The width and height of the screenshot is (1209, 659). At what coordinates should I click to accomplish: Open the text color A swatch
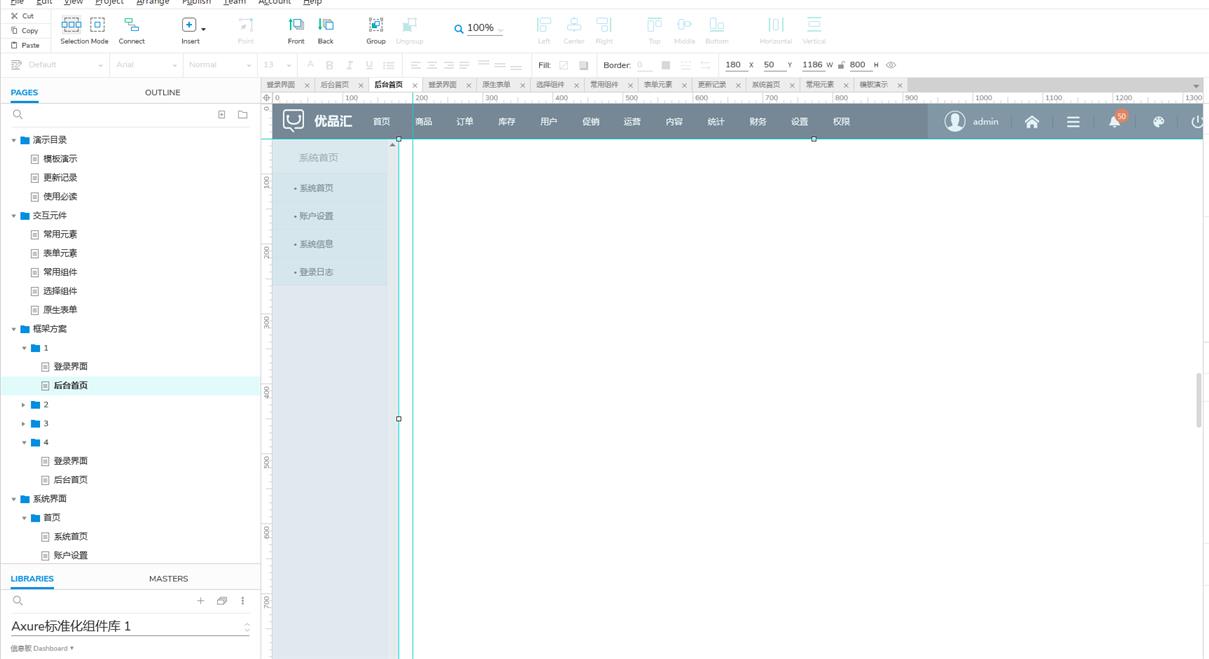coord(310,65)
